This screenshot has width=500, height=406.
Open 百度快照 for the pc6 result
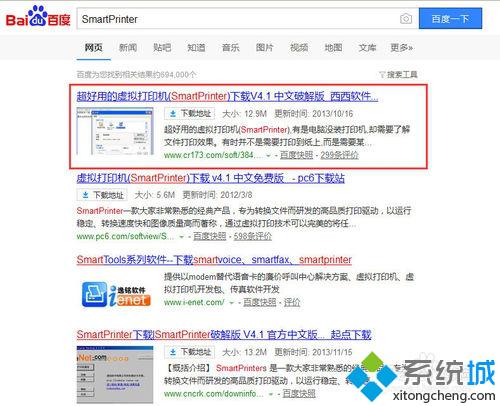[x=210, y=236]
